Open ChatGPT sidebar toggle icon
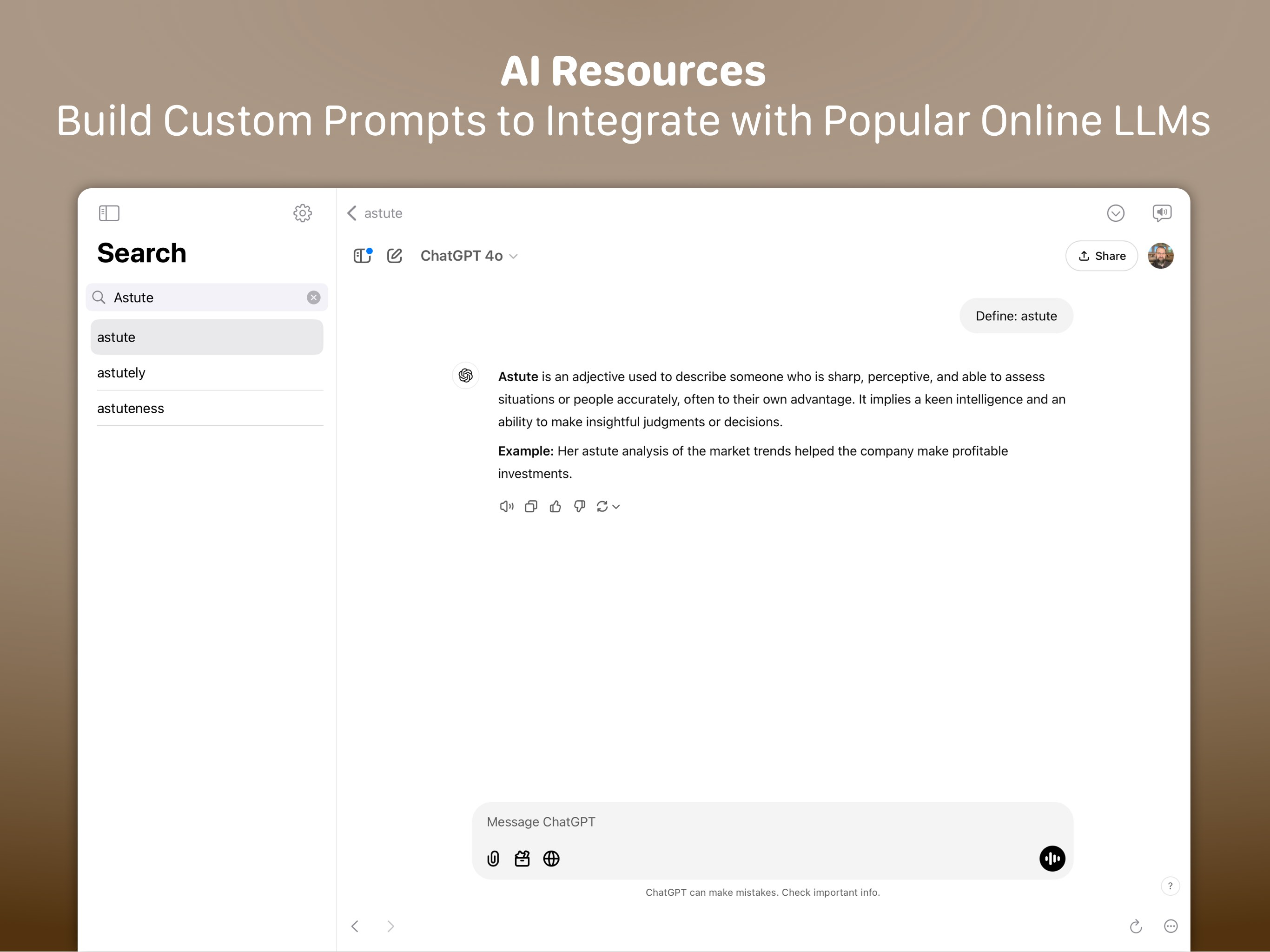The height and width of the screenshot is (952, 1270). coord(362,256)
